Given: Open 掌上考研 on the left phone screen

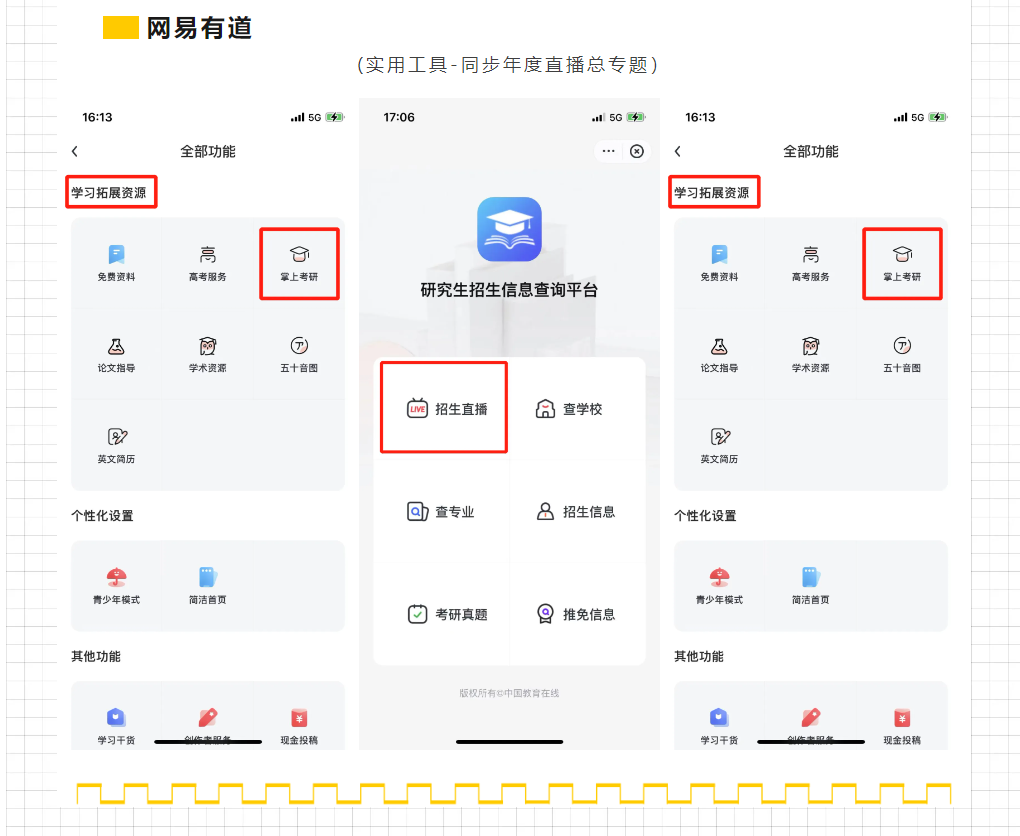Looking at the screenshot, I should coord(299,263).
